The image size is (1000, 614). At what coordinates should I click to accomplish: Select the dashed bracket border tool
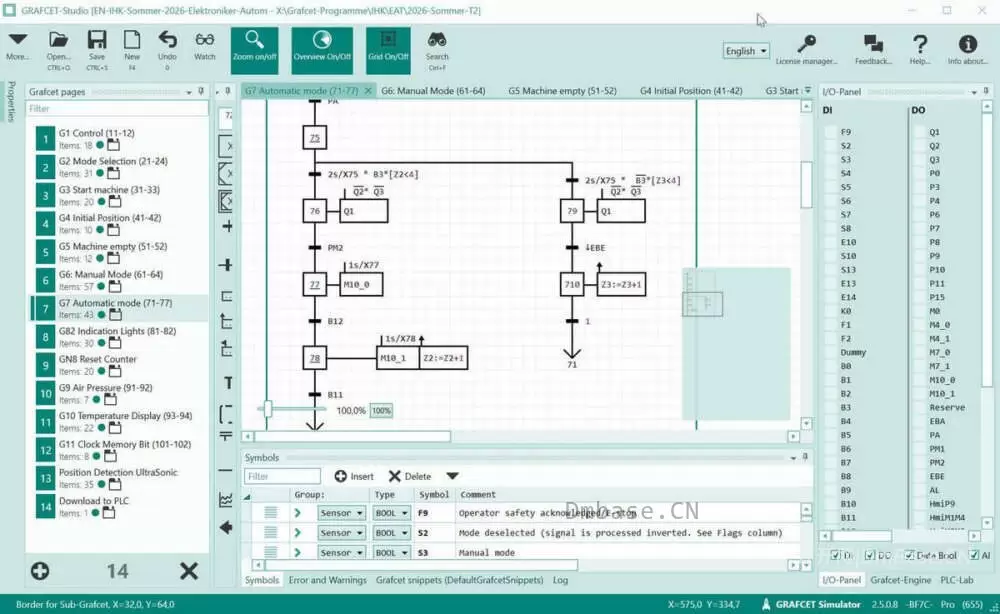tap(226, 414)
